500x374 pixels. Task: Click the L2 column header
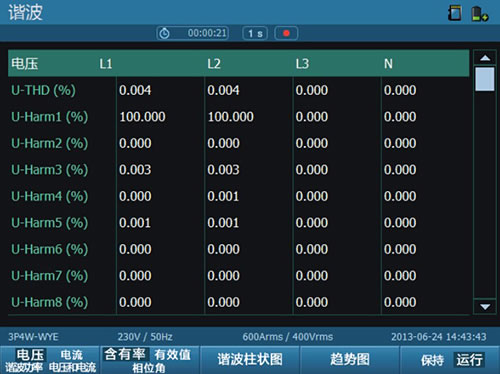pos(214,64)
